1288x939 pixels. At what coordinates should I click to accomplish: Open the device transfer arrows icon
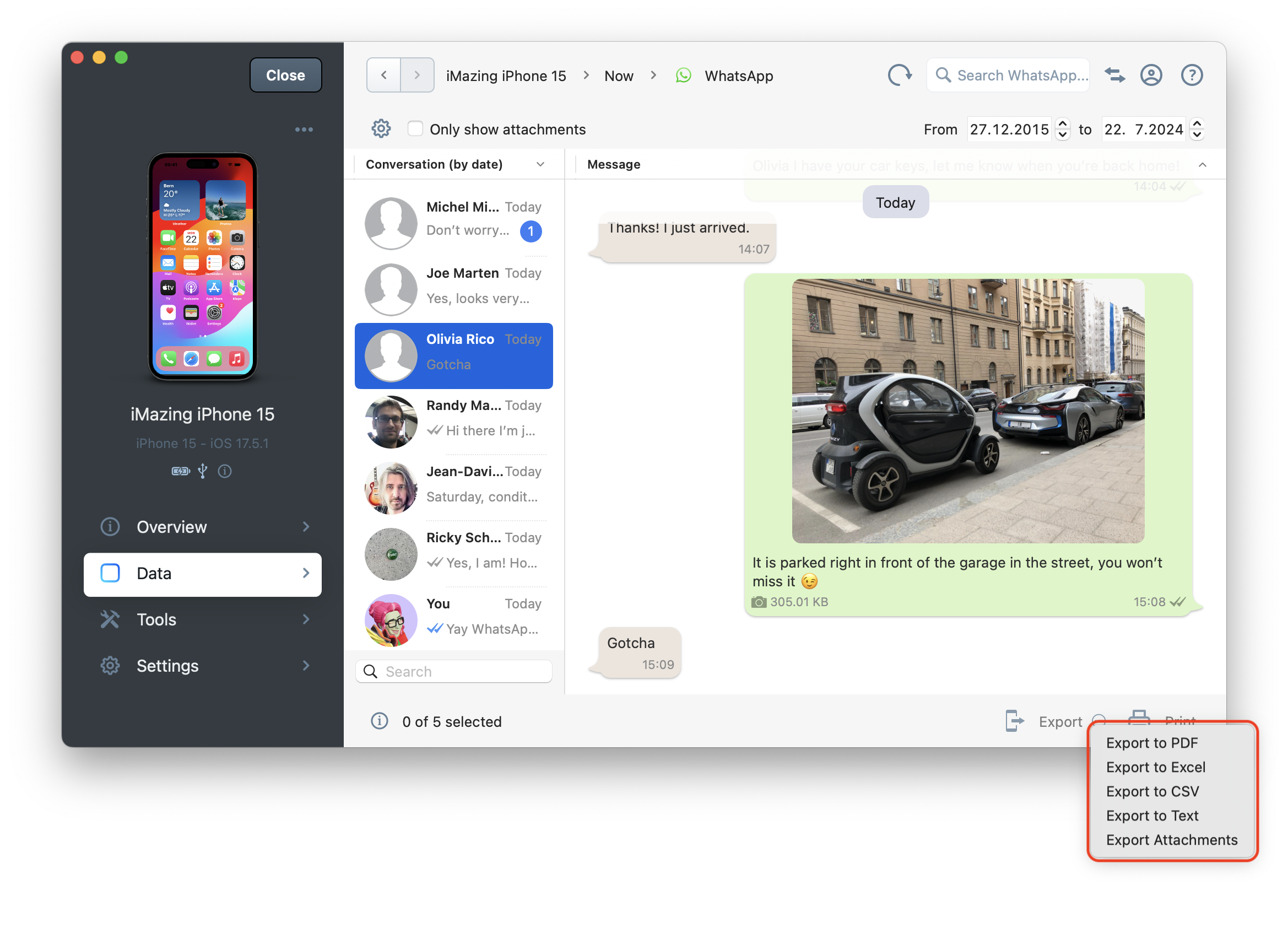[1113, 75]
